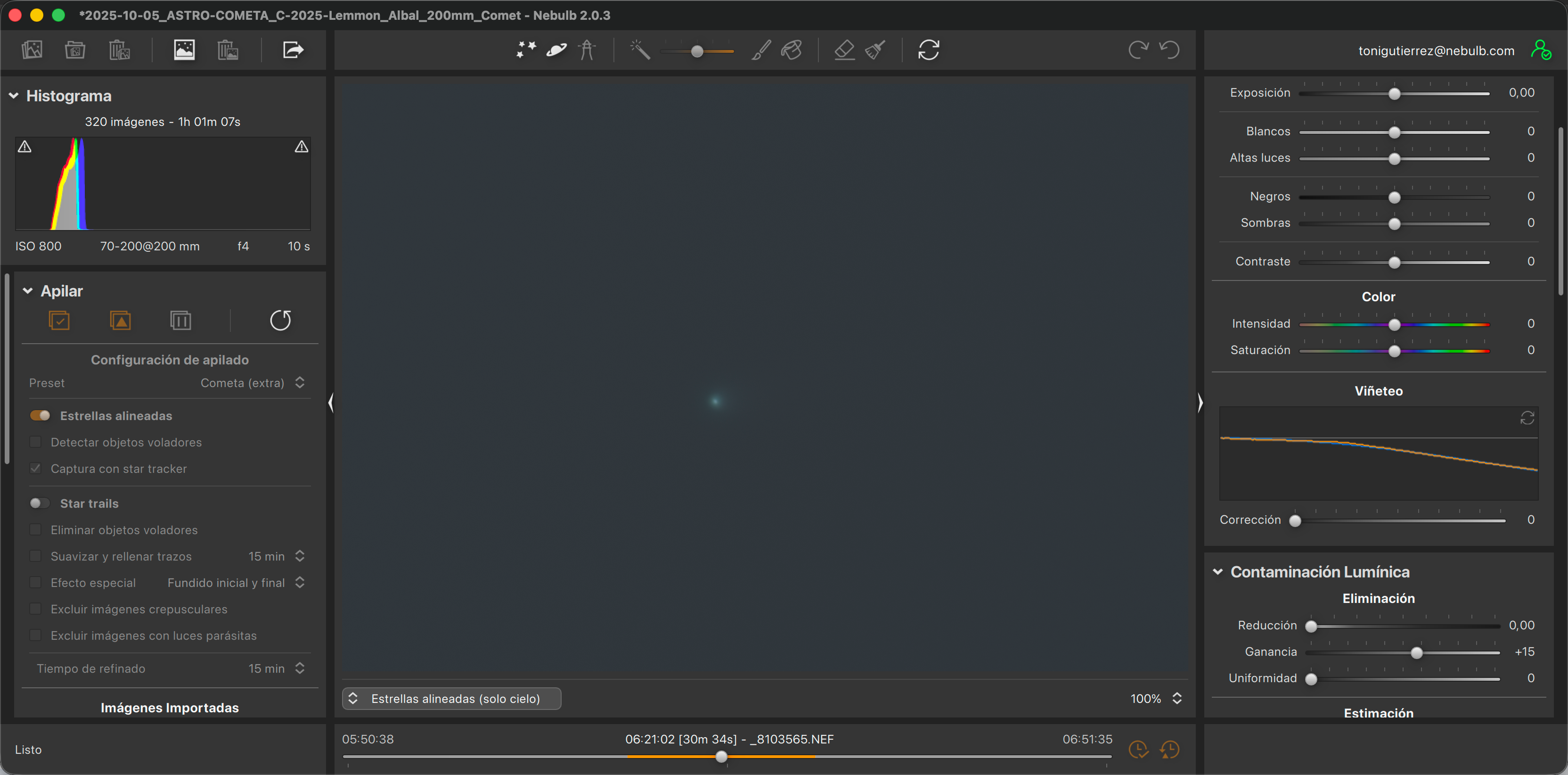The image size is (1568, 775).
Task: Check Detectar objetos voladores
Action: 36,442
